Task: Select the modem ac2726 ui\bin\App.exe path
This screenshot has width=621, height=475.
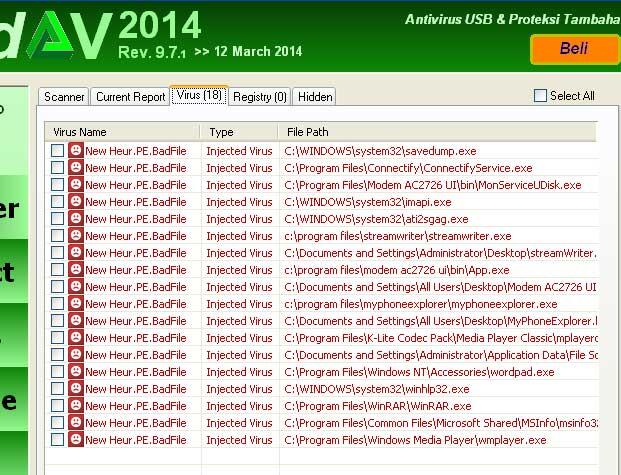Action: click(x=397, y=270)
